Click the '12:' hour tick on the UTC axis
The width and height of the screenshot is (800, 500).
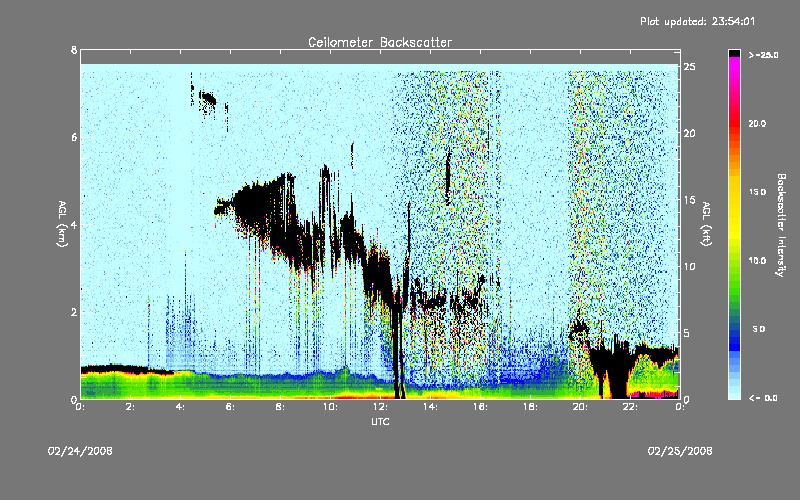[380, 407]
